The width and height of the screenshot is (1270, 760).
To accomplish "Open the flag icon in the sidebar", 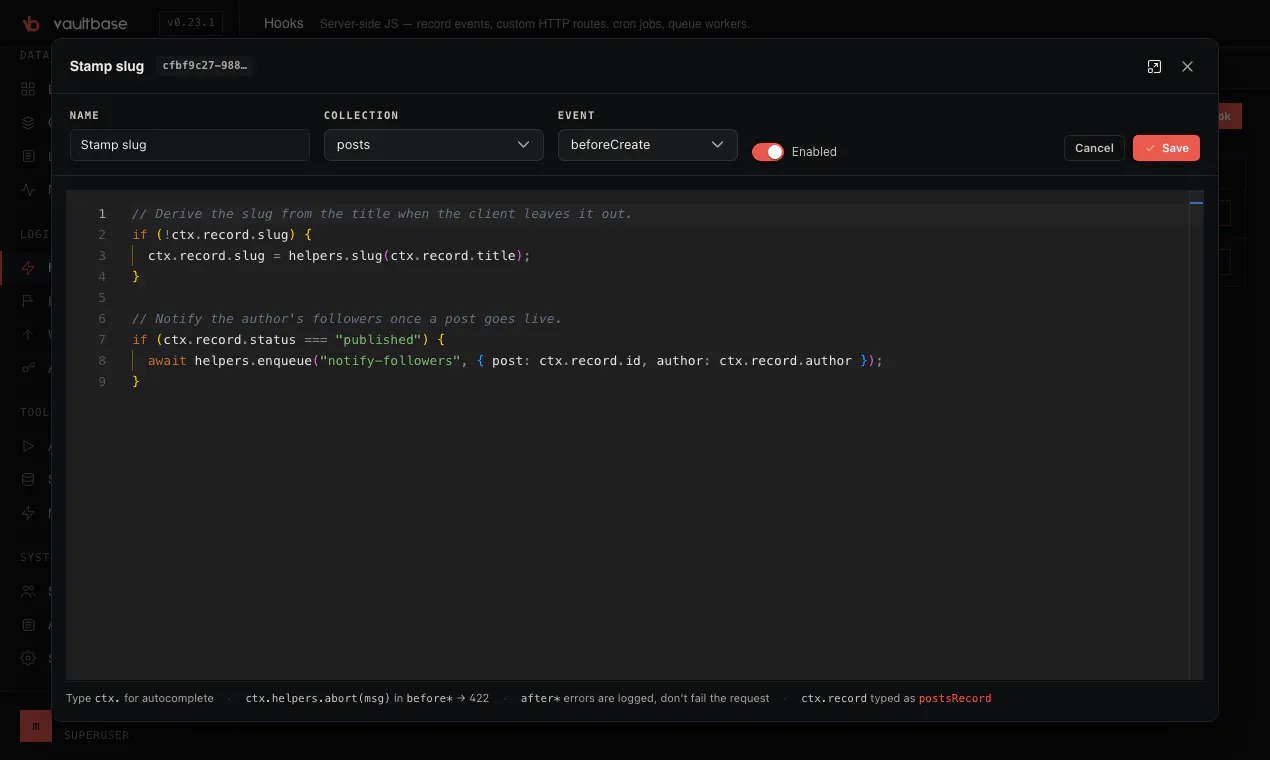I will point(28,301).
